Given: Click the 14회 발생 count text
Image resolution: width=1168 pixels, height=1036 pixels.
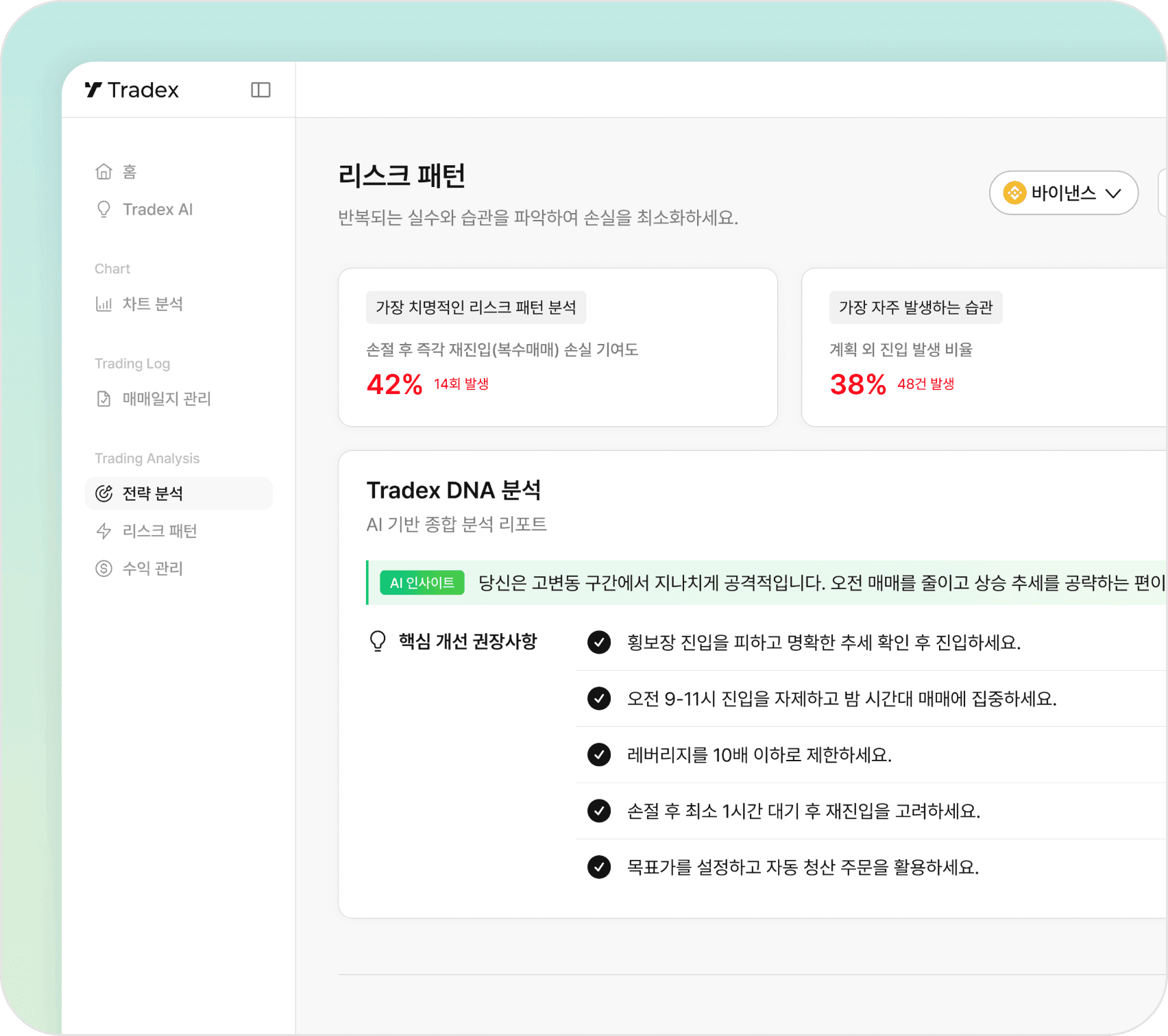Looking at the screenshot, I should (x=461, y=384).
